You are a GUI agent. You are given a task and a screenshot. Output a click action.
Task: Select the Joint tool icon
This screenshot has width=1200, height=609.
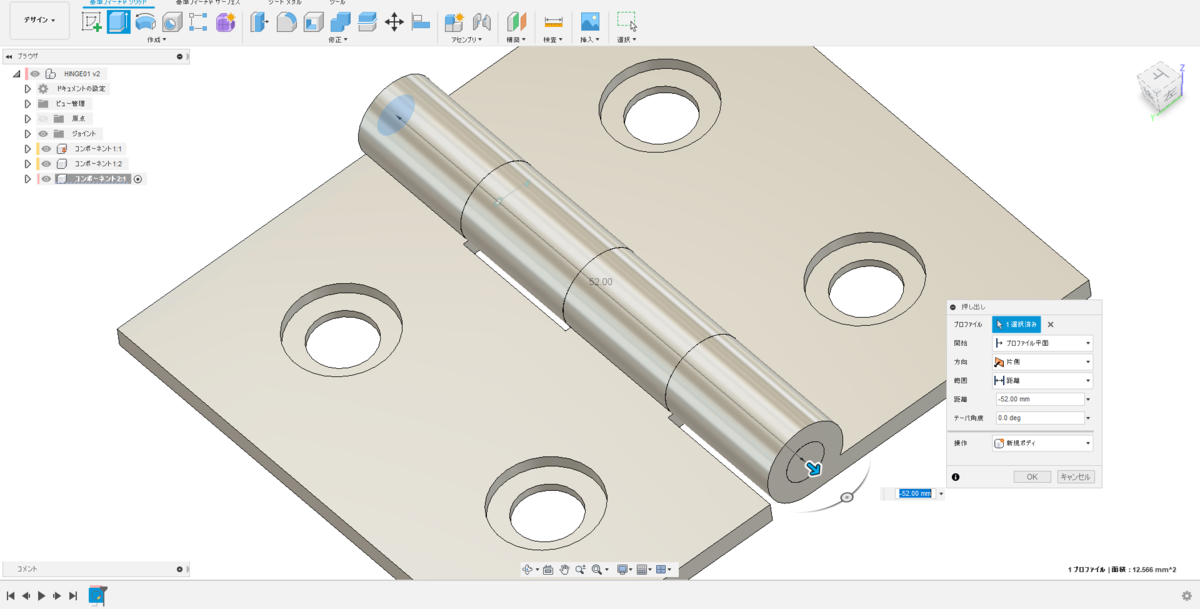pyautogui.click(x=481, y=22)
